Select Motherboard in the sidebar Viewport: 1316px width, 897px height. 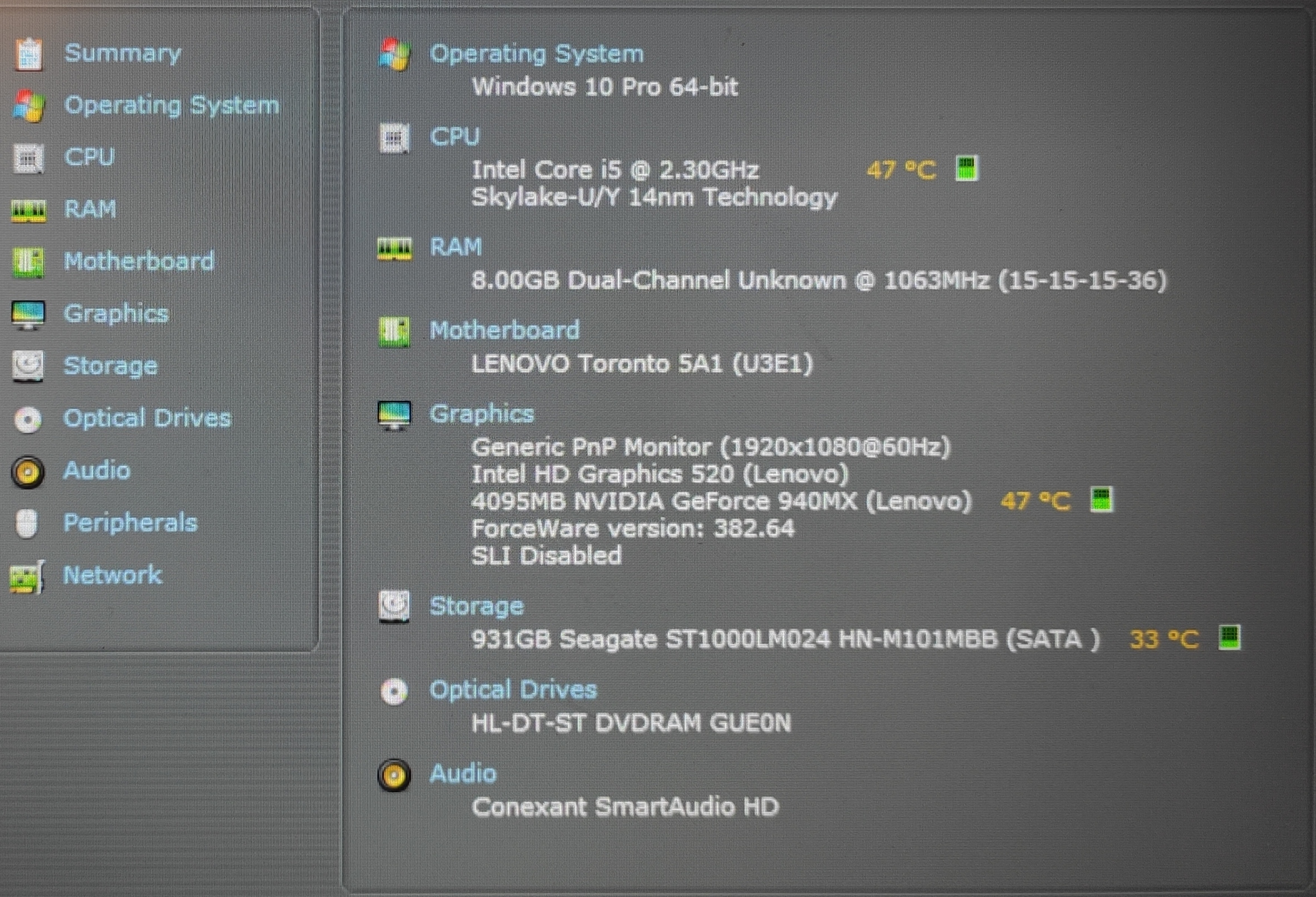[139, 261]
